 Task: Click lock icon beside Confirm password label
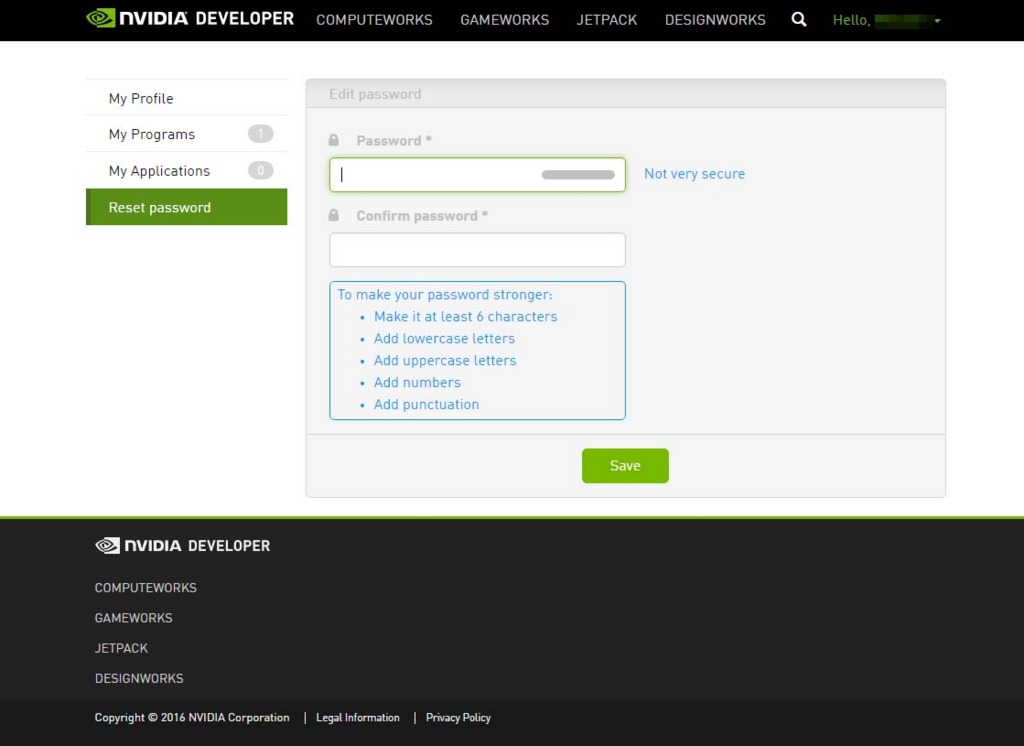coord(334,215)
